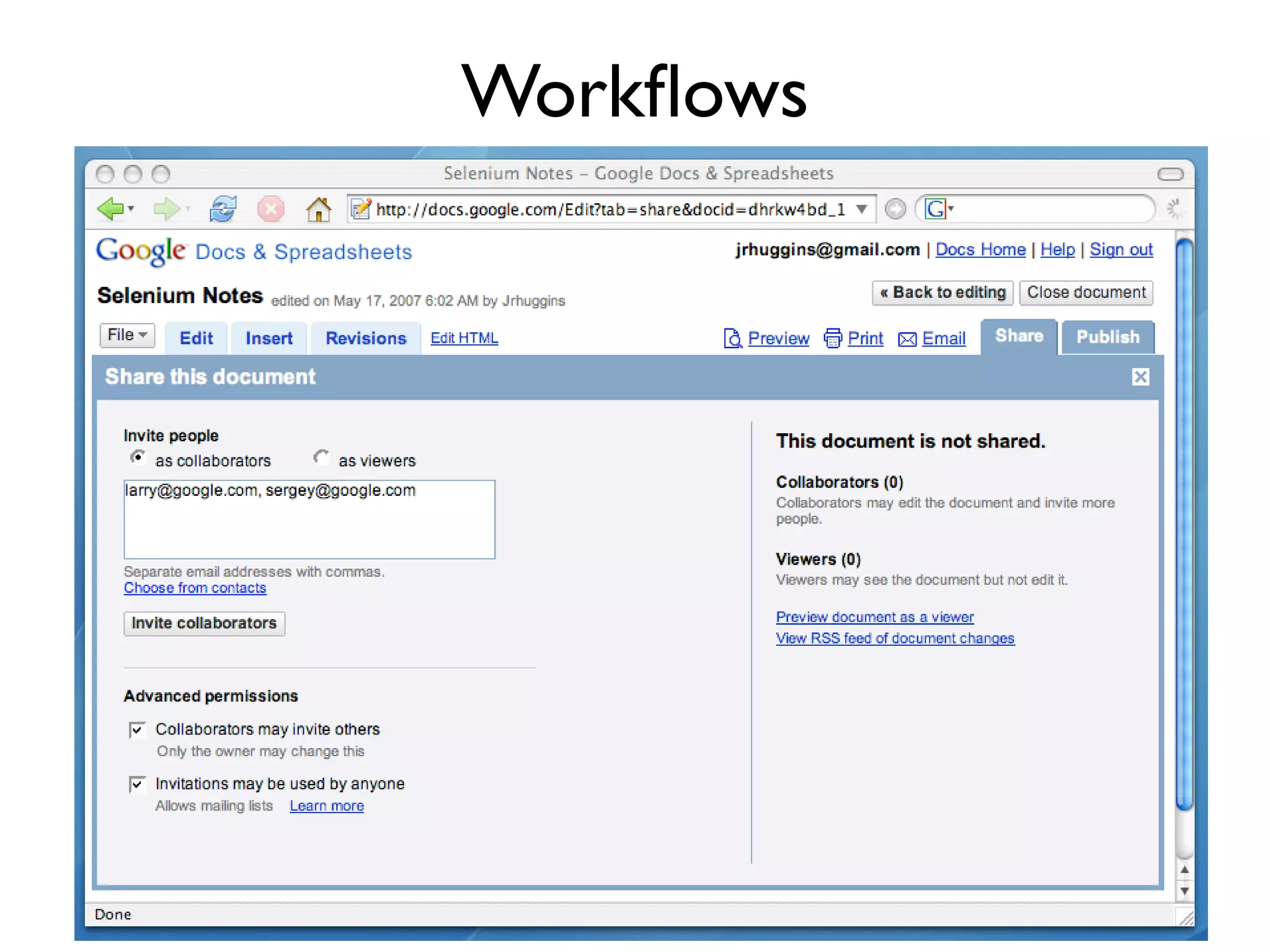Click the Print printer icon
This screenshot has height=952, width=1270.
(833, 338)
